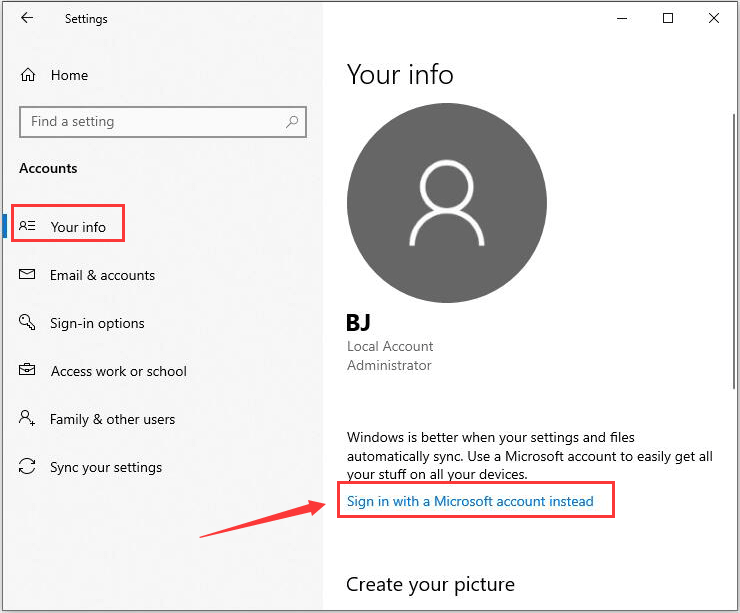The image size is (740, 613).
Task: Select Your info in sidebar
Action: [x=78, y=227]
